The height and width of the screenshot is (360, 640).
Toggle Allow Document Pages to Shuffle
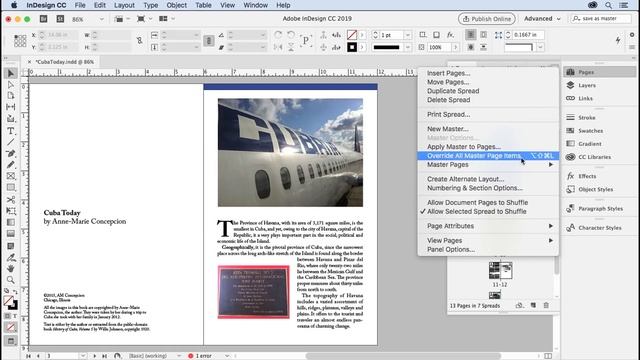(x=477, y=202)
